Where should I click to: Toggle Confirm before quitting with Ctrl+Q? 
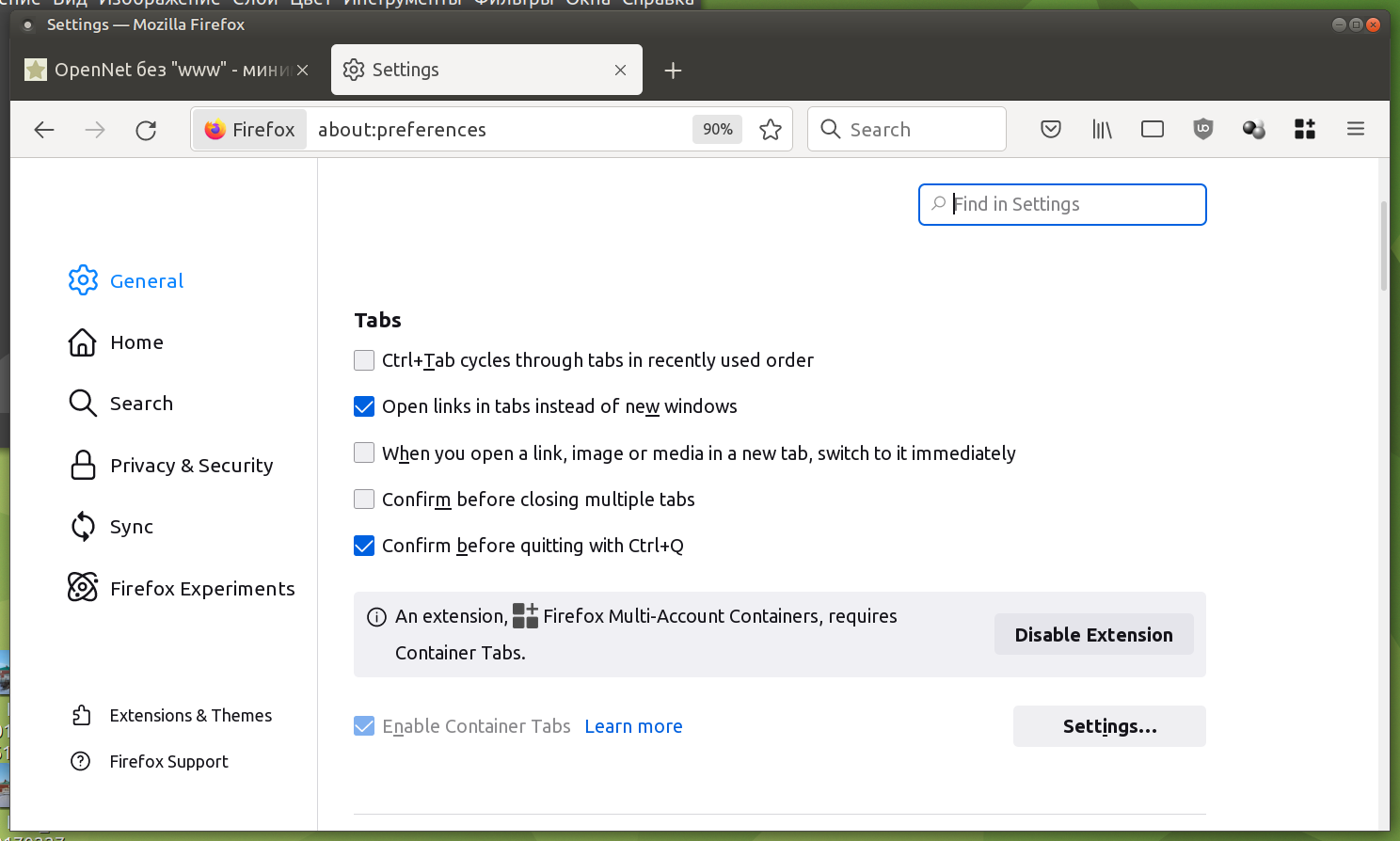pos(364,546)
